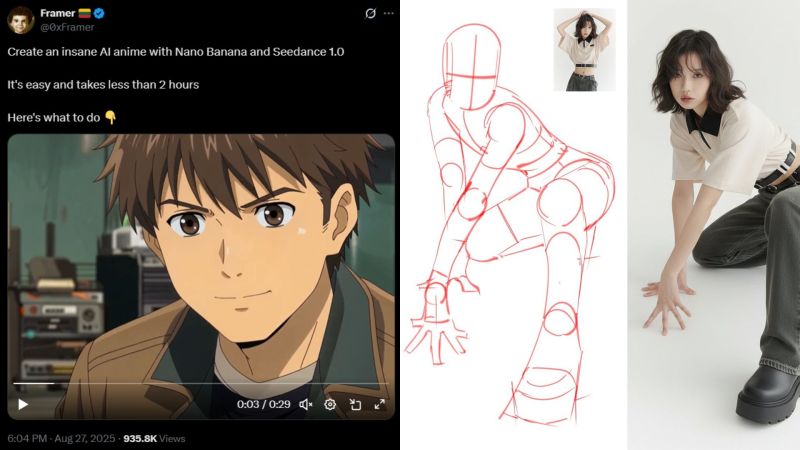Click the flag emoji beside Framer

click(x=86, y=13)
